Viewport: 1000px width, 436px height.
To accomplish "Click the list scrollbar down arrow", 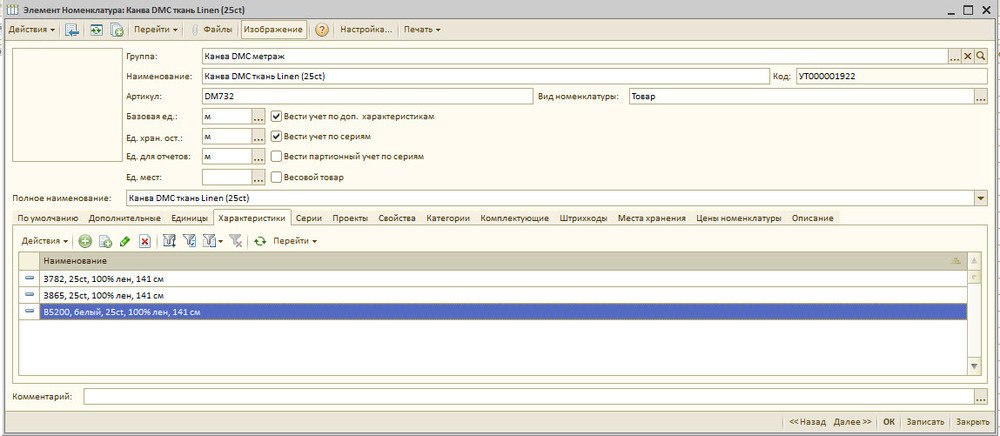I will coord(974,367).
